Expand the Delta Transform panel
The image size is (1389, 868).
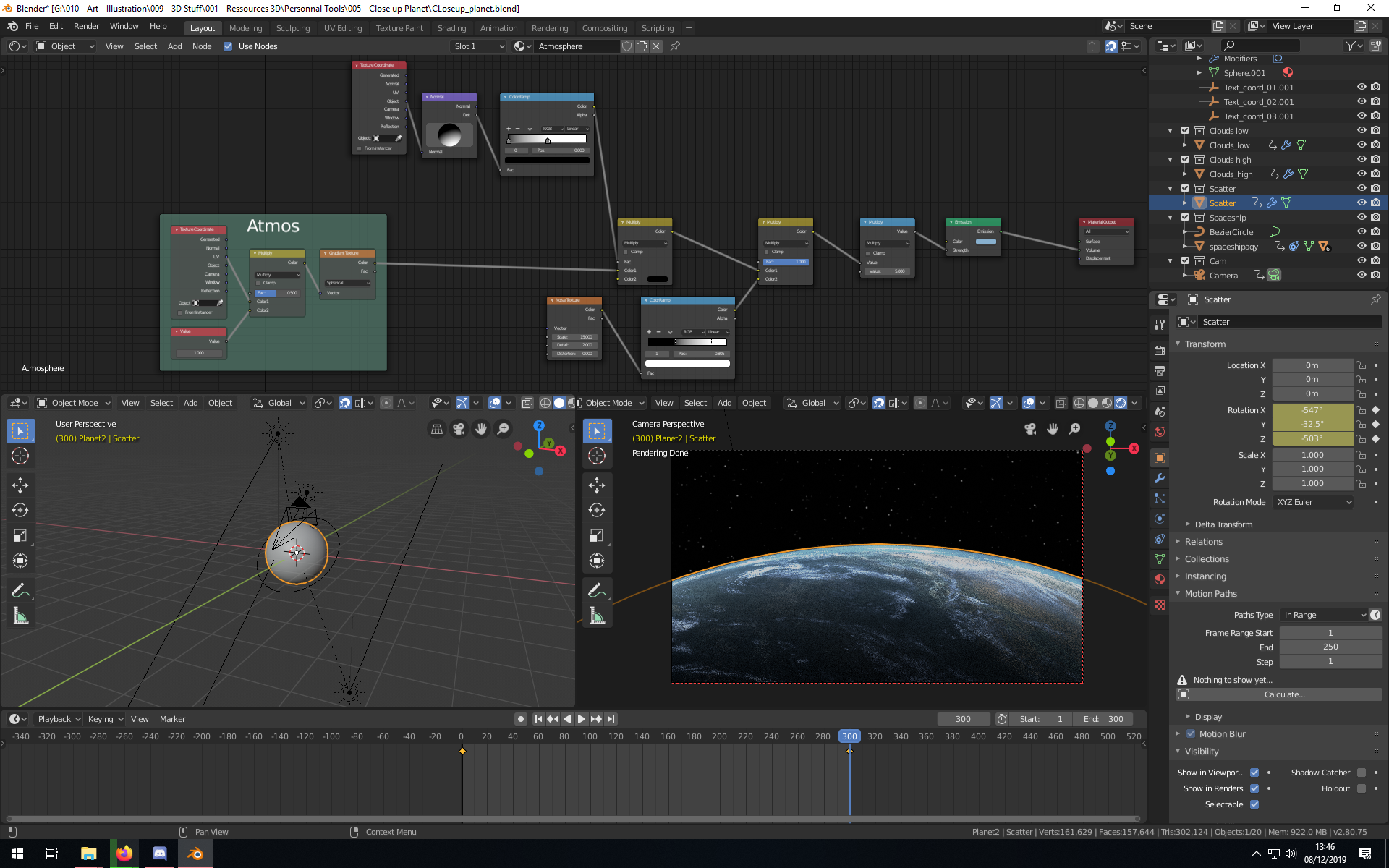pyautogui.click(x=1223, y=524)
